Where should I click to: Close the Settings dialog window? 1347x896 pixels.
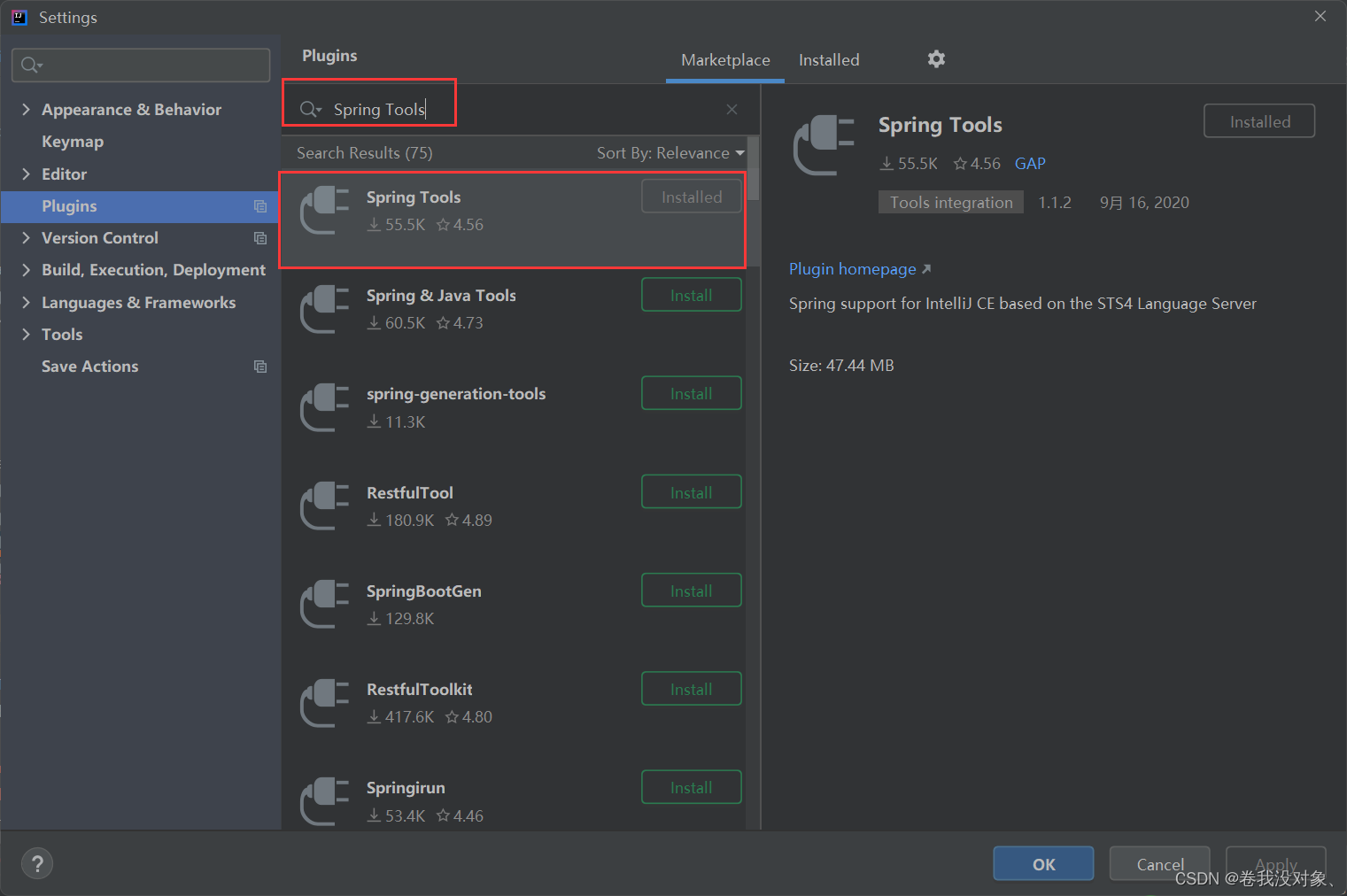click(1320, 16)
